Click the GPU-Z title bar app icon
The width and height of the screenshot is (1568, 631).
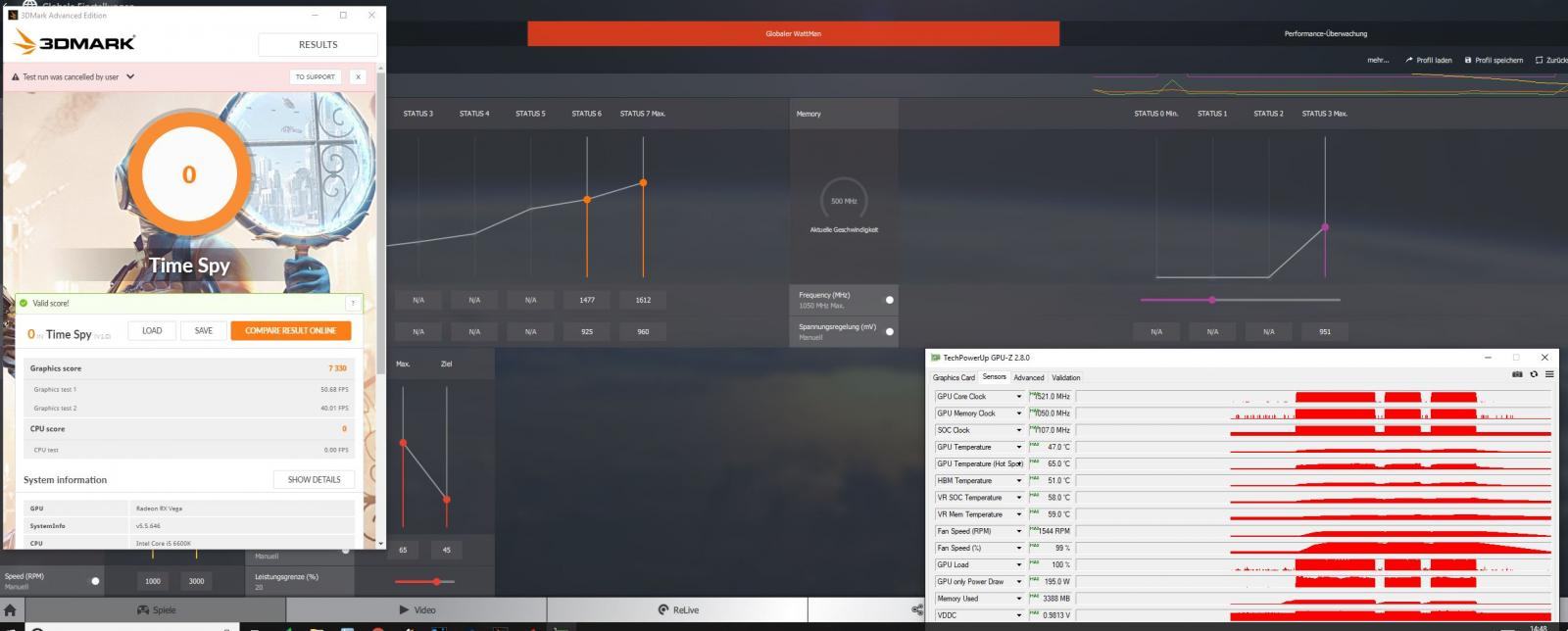coord(935,358)
